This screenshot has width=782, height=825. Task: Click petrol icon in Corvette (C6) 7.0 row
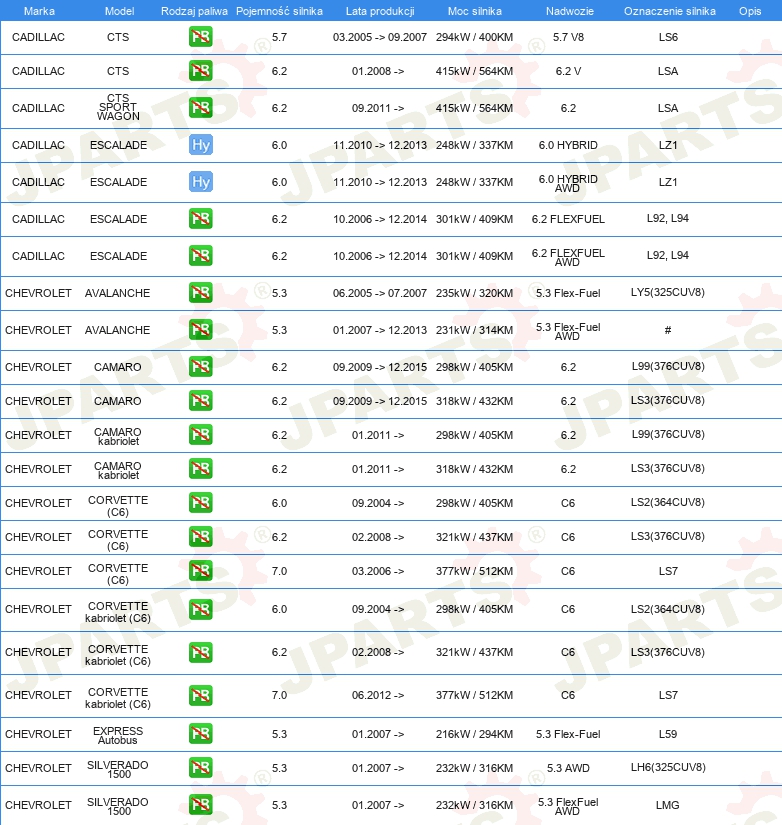pos(200,571)
